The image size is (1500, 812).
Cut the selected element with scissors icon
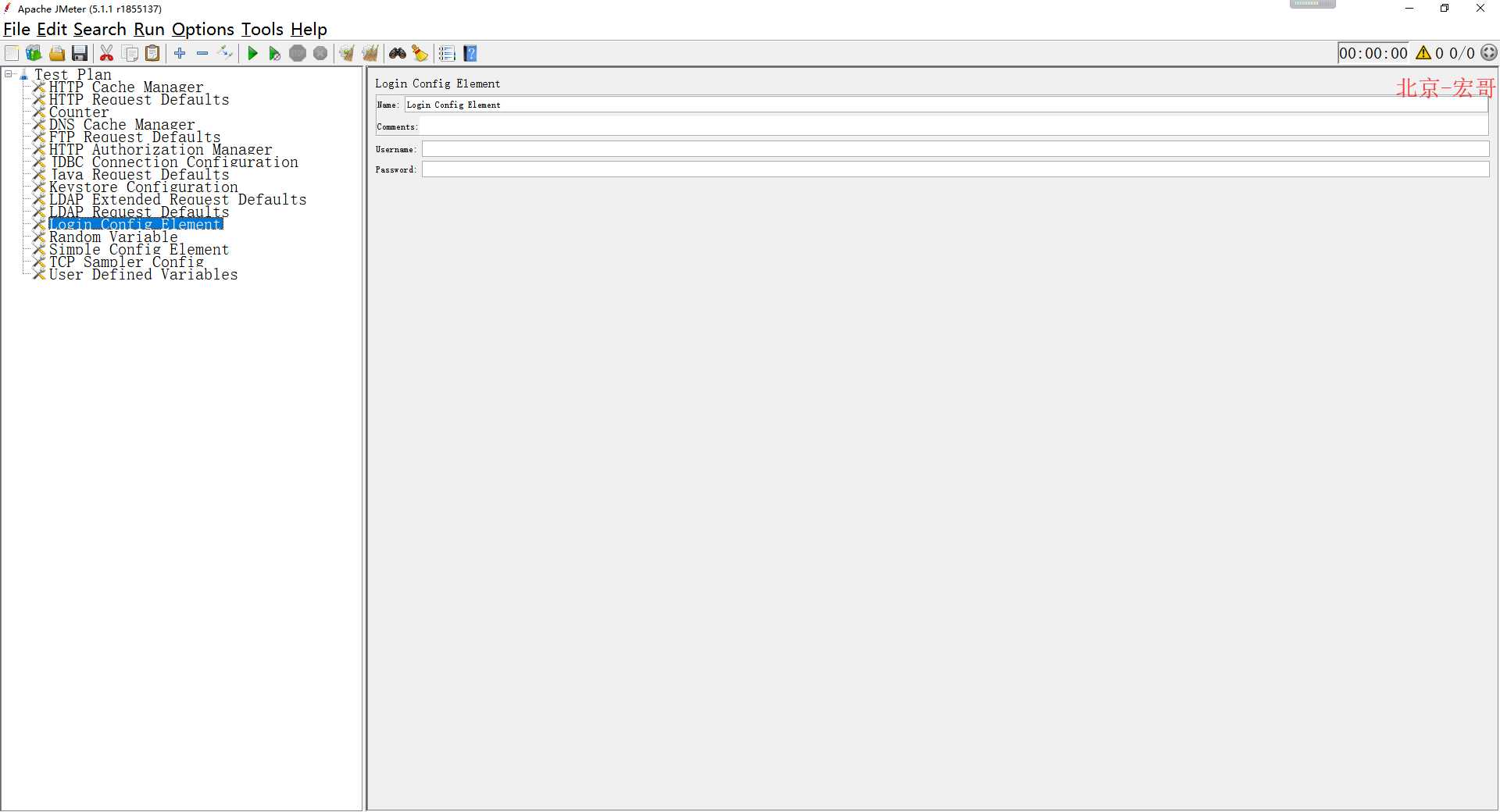click(x=107, y=53)
